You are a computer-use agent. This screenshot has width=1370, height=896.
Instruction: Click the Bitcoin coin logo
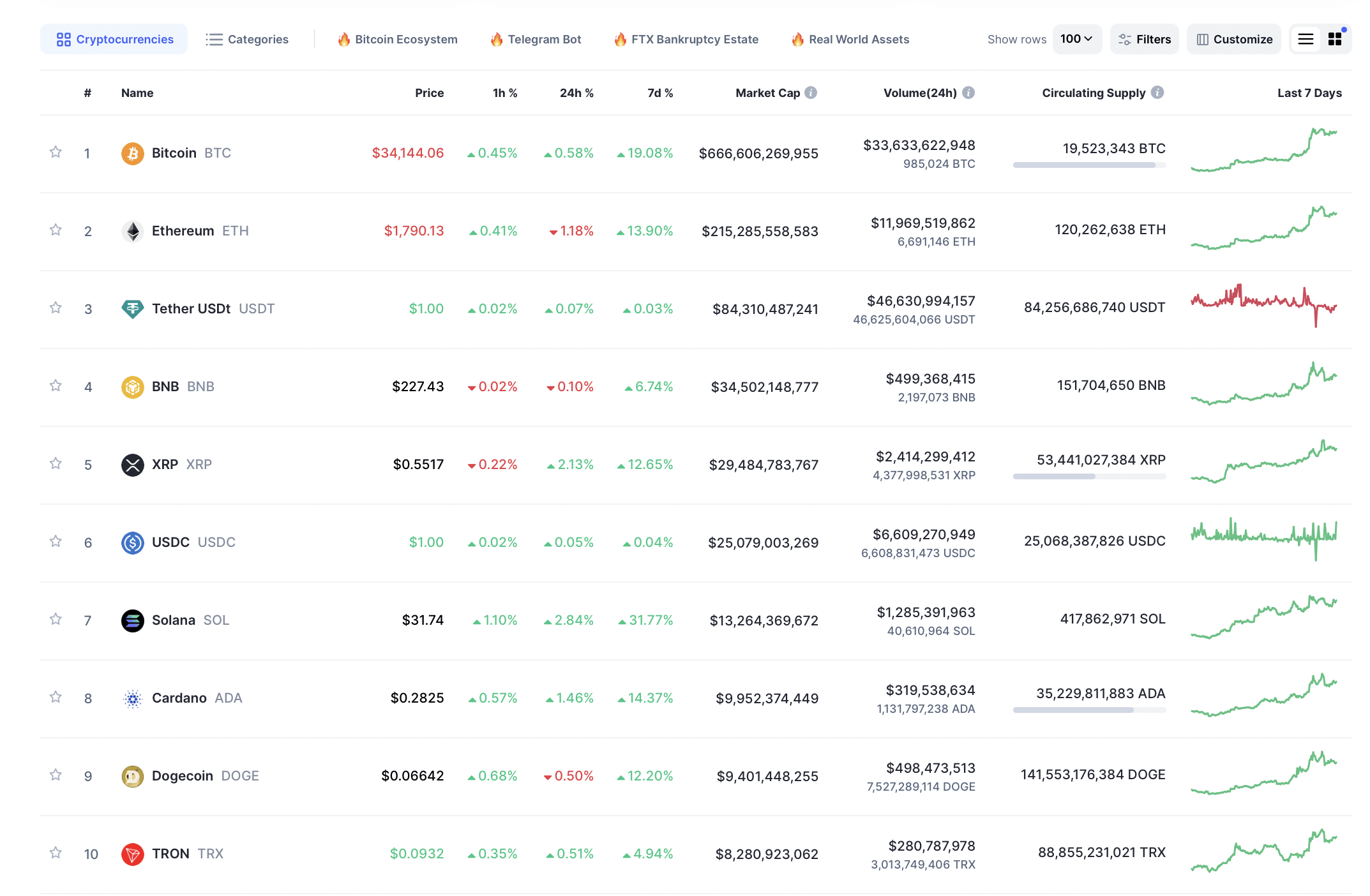pos(132,153)
